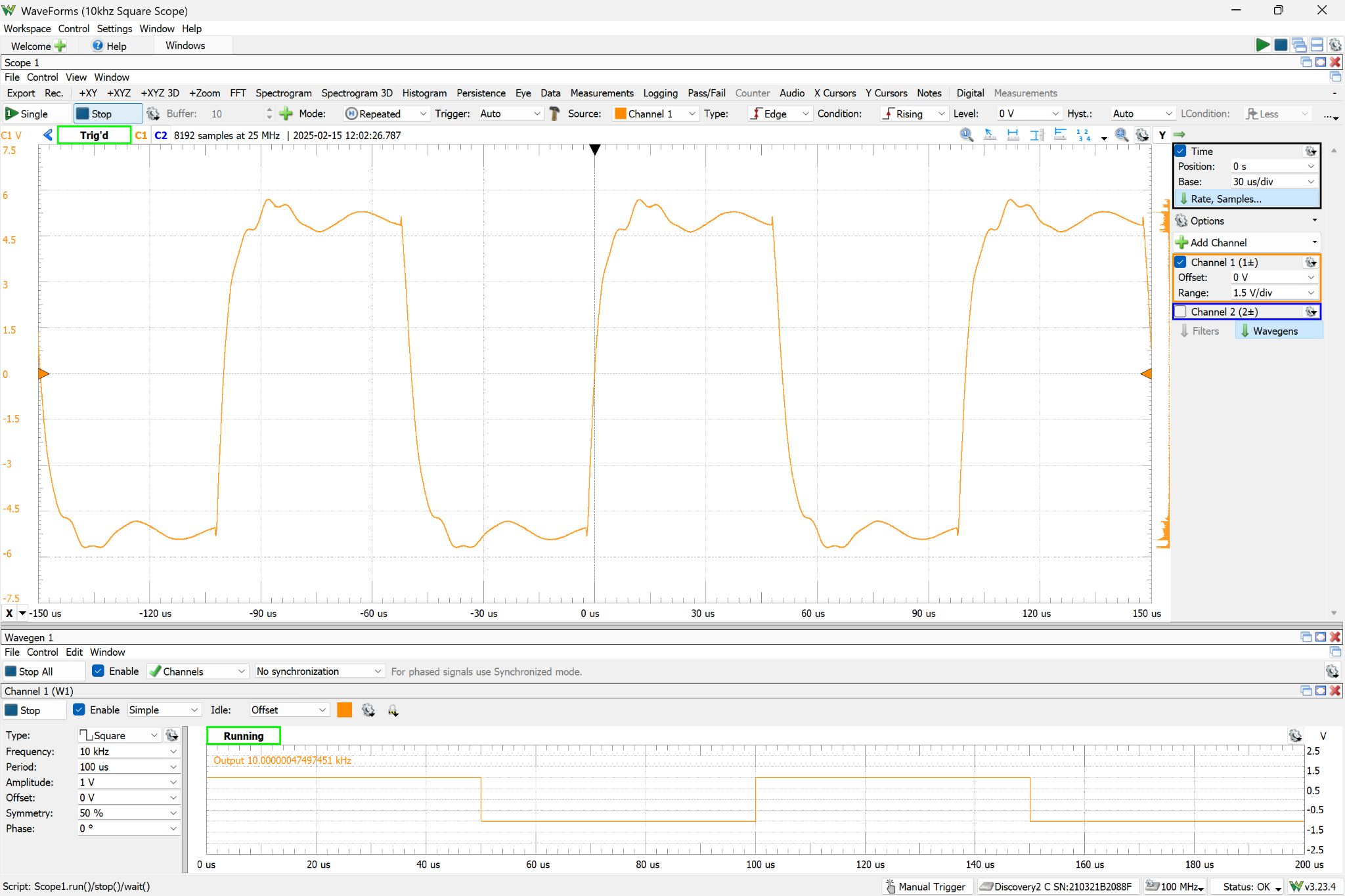Open the Wavegen preview plot gear icon
The width and height of the screenshot is (1345, 896).
point(1295,735)
